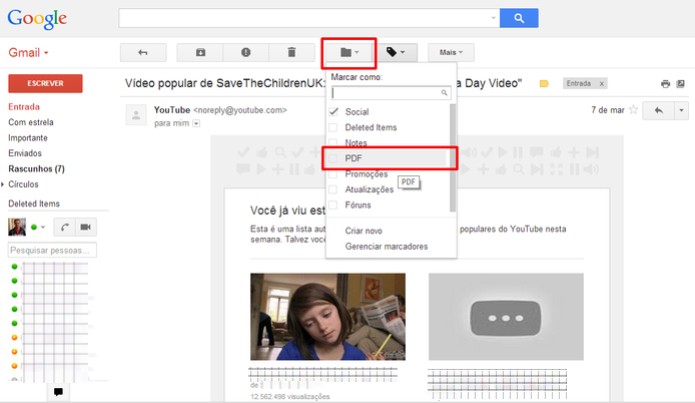Image resolution: width=695 pixels, height=403 pixels.
Task: Open the Gmail product dropdown
Action: tap(28, 53)
